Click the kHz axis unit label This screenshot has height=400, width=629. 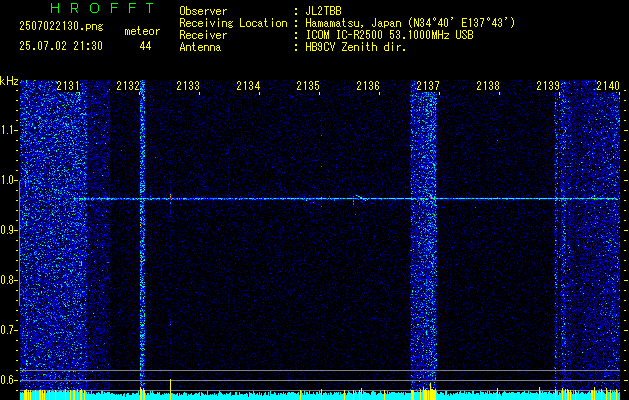(9, 81)
